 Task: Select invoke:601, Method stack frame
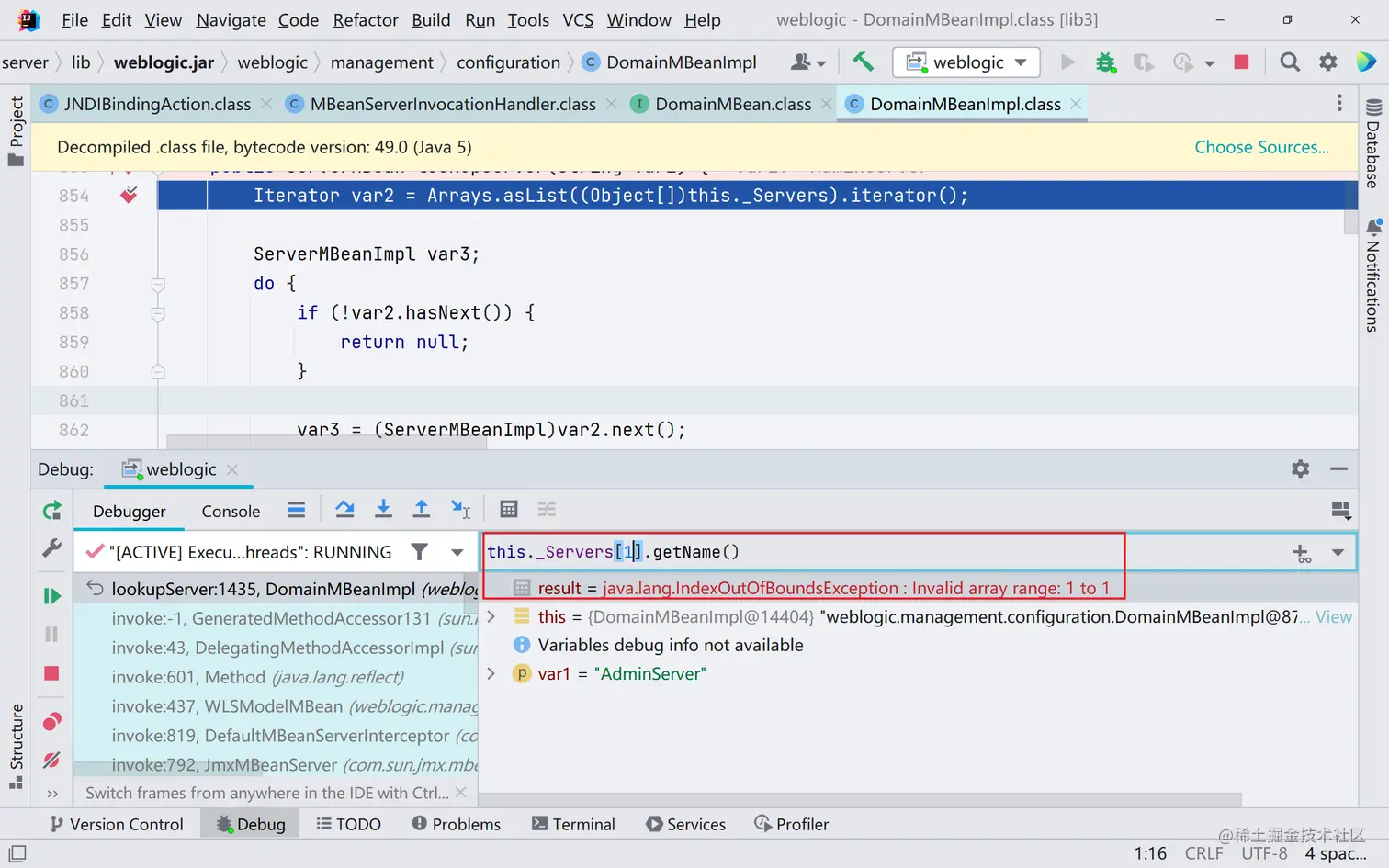click(277, 677)
